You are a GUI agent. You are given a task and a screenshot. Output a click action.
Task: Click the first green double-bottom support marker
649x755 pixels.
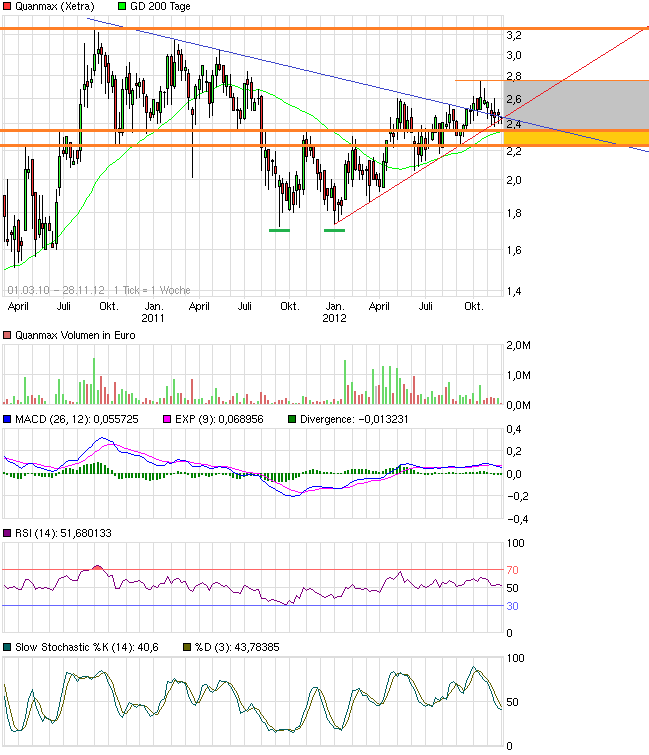click(279, 230)
